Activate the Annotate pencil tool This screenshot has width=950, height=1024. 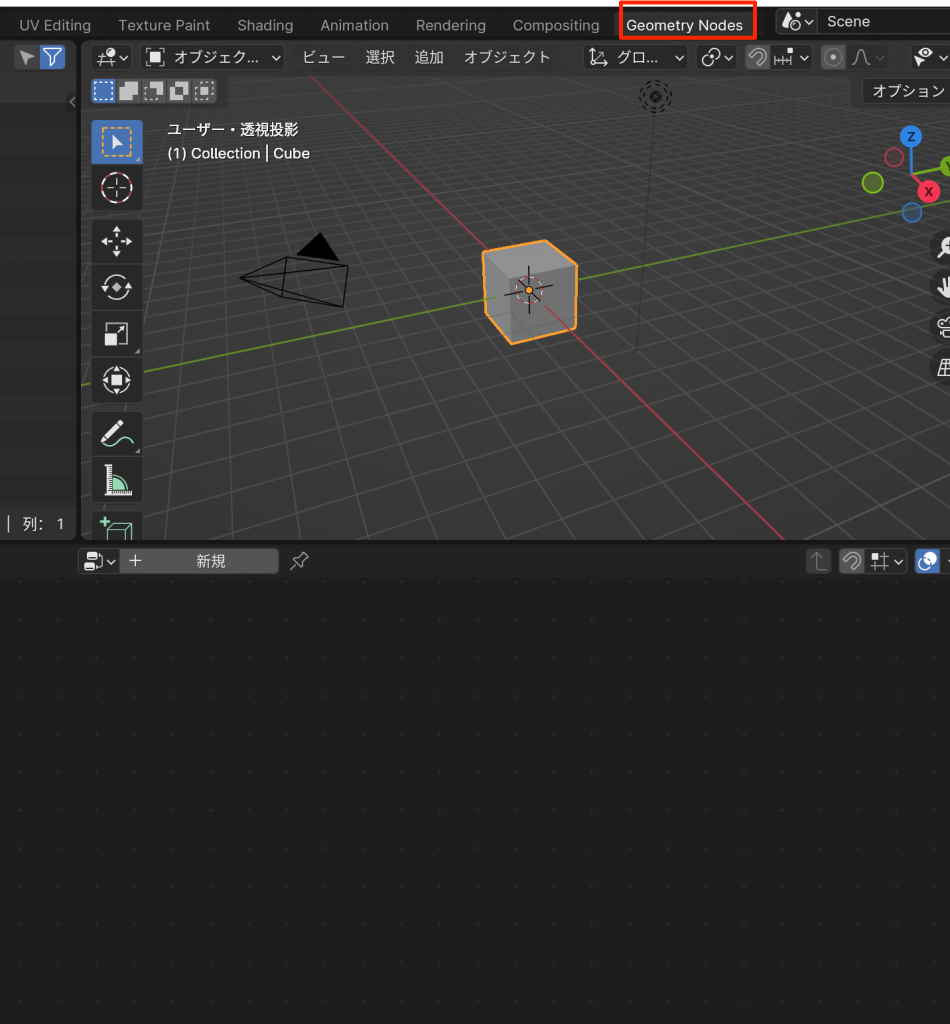point(117,434)
